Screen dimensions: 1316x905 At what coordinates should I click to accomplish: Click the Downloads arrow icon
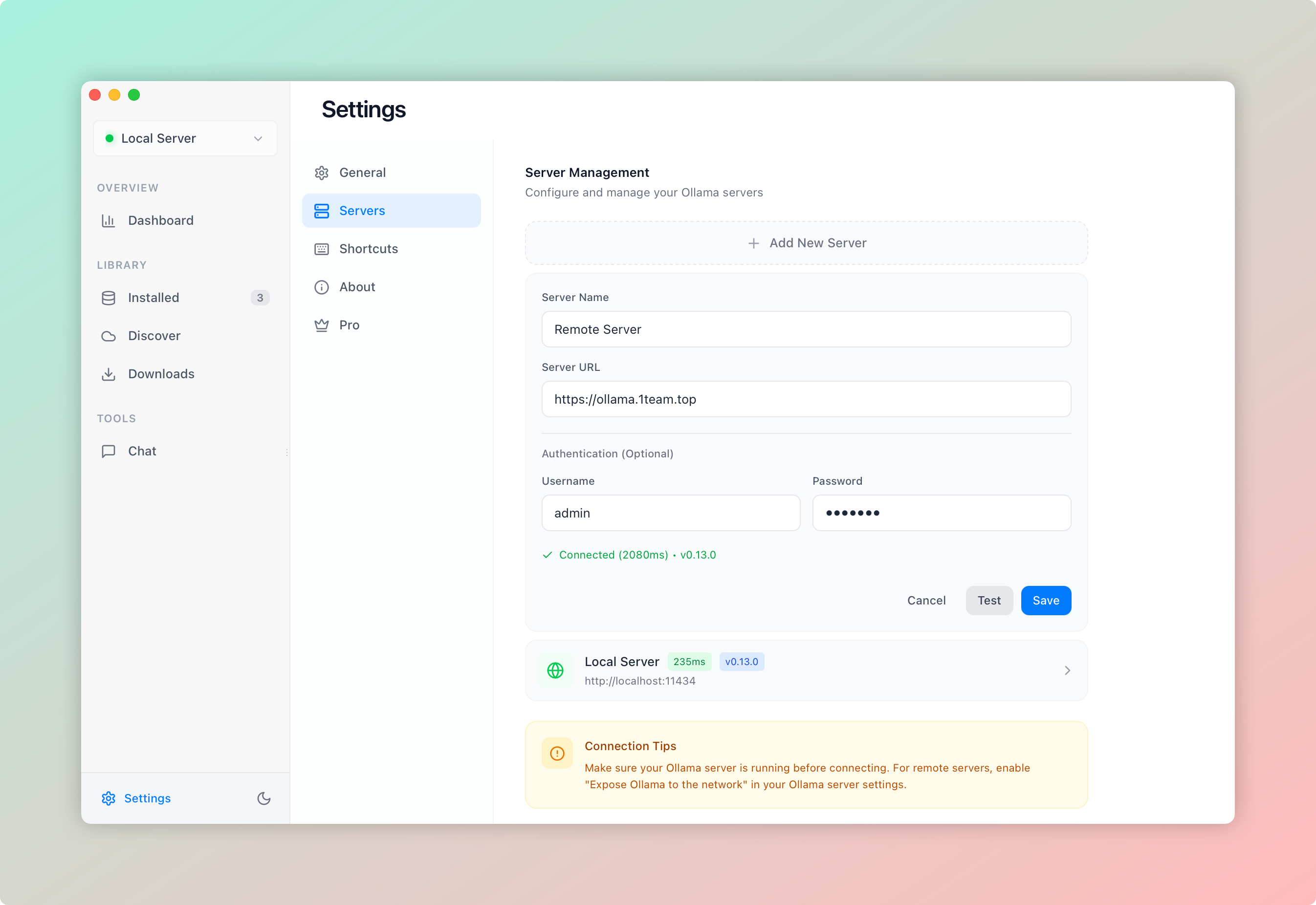pos(109,374)
